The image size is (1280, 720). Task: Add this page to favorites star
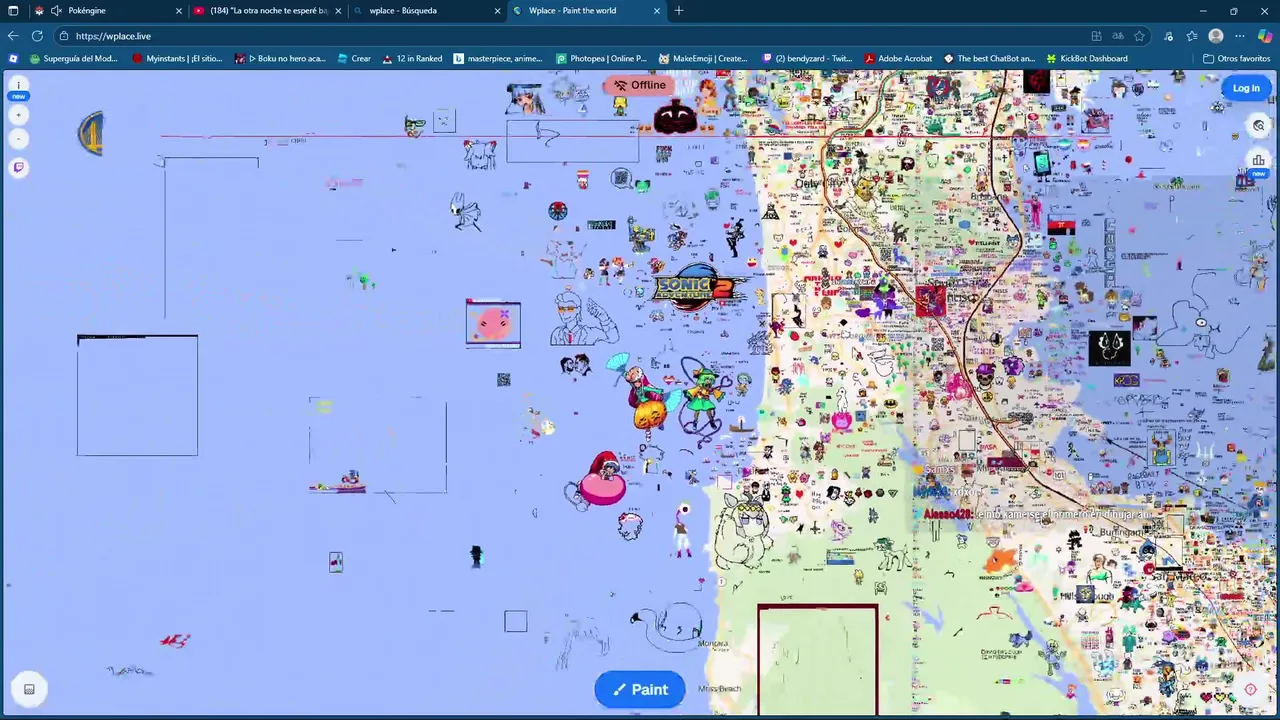point(1139,36)
